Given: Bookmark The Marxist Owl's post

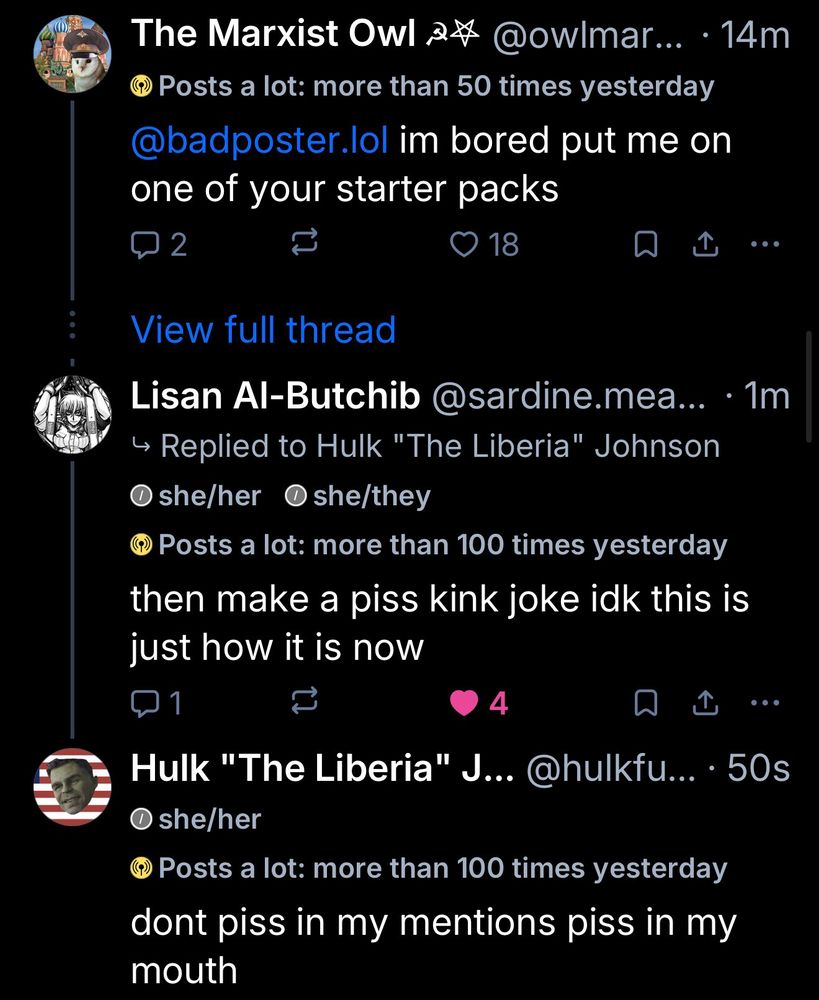Looking at the screenshot, I should pos(646,243).
